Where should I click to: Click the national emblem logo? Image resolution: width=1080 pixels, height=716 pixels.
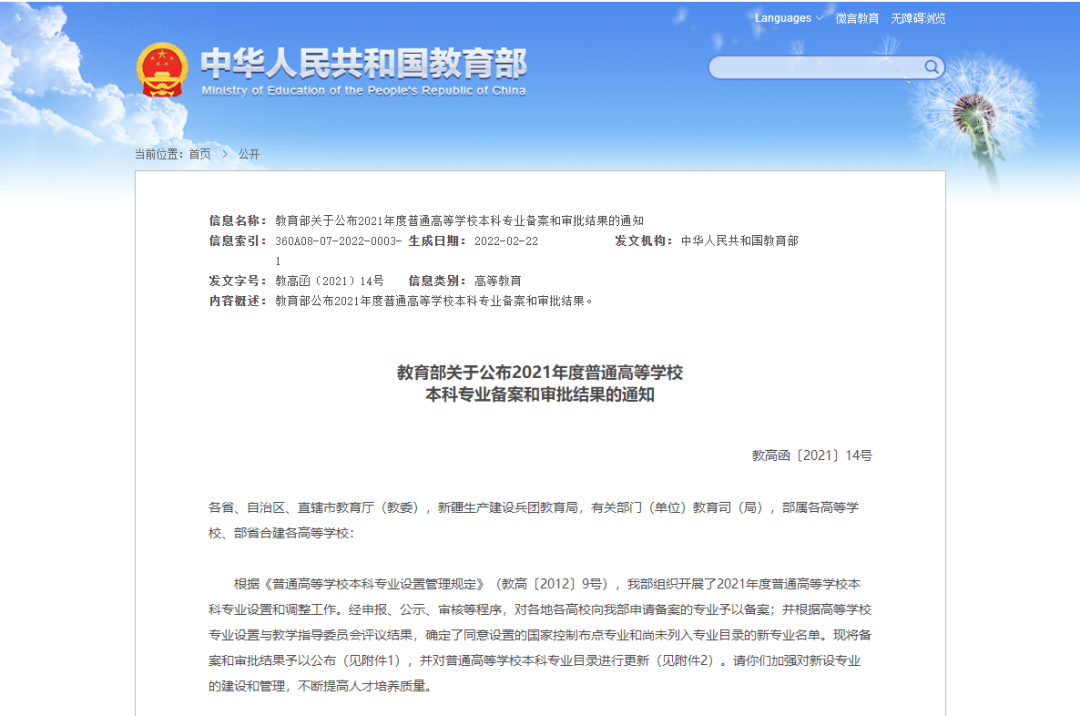[163, 68]
